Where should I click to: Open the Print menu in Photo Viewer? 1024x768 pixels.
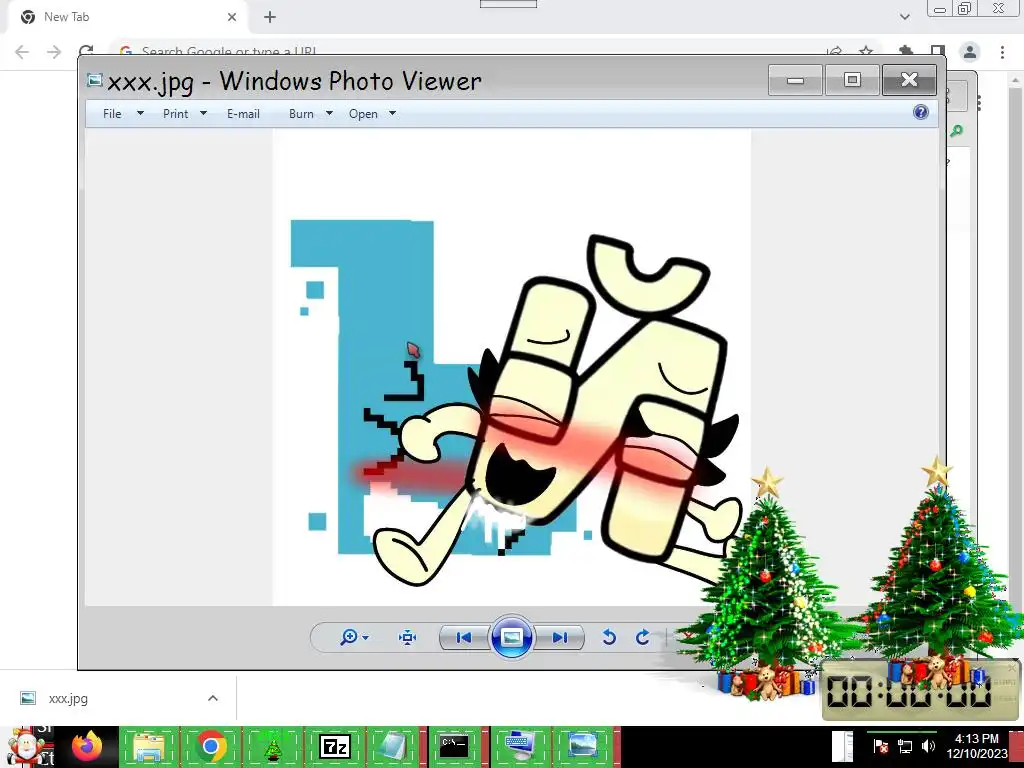(x=175, y=114)
